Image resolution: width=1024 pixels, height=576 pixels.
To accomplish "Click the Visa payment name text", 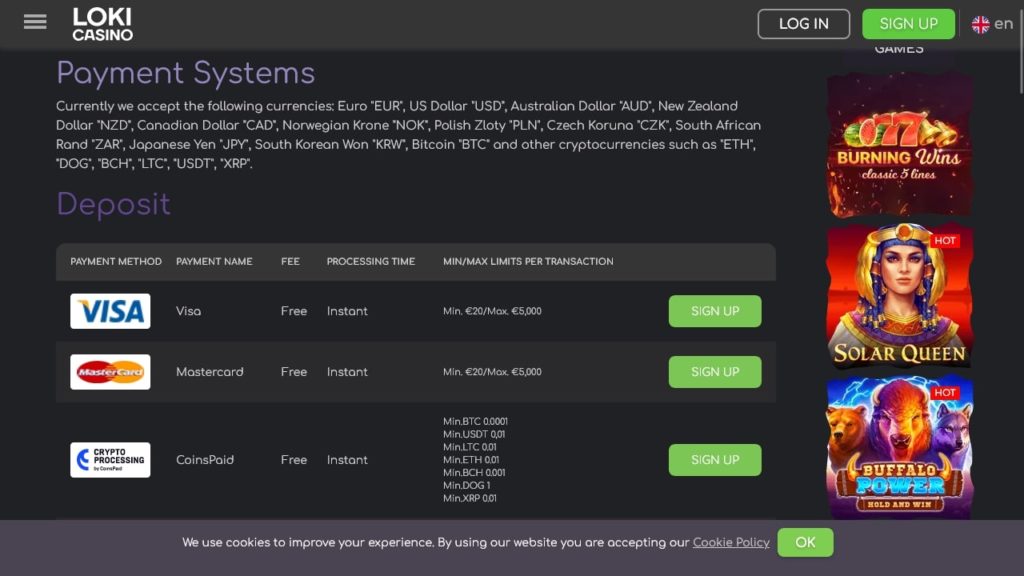I will [188, 312].
